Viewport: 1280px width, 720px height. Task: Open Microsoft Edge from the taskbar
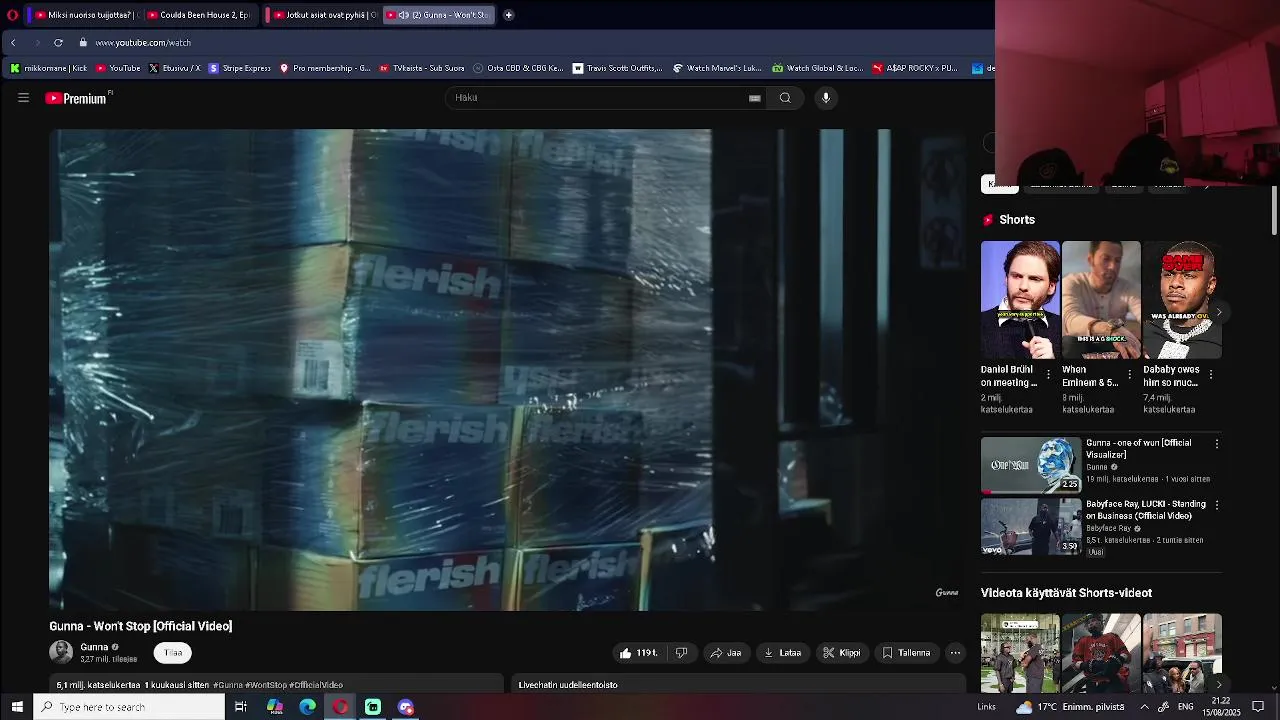point(307,707)
